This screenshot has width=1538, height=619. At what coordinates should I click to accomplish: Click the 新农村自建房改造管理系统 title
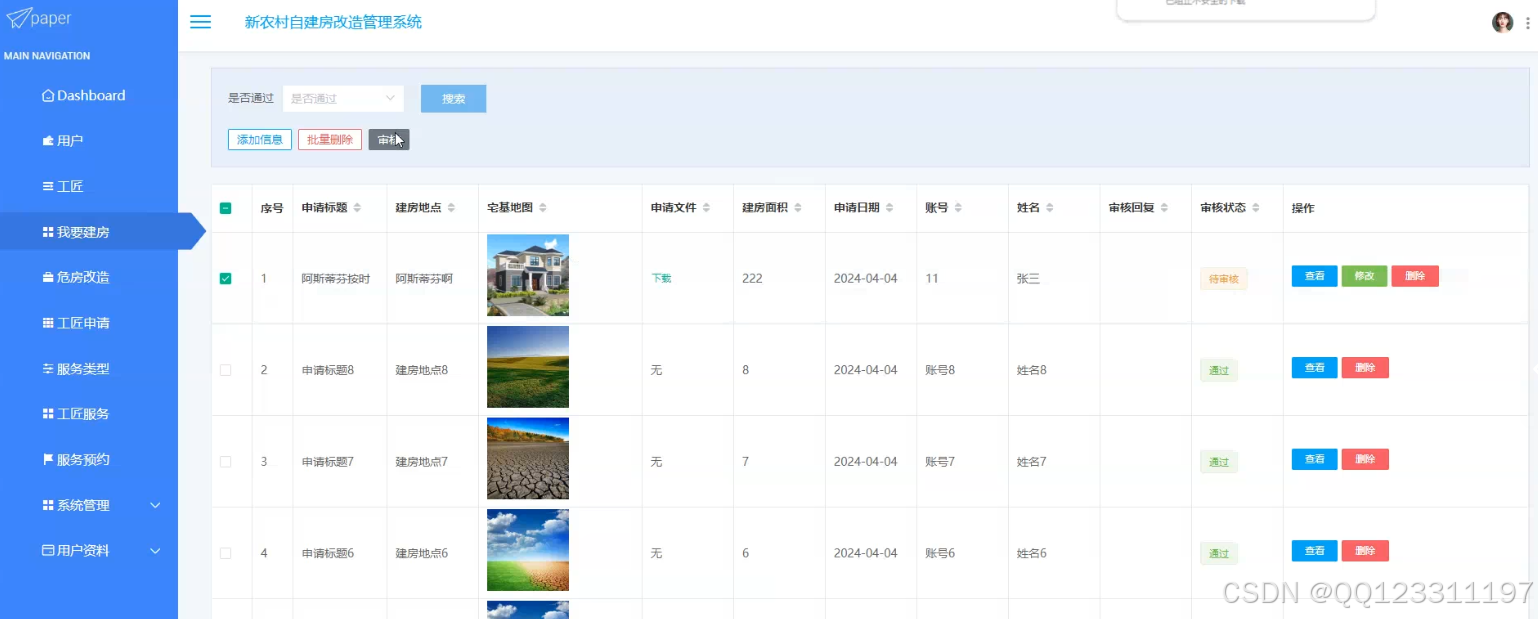tap(333, 22)
